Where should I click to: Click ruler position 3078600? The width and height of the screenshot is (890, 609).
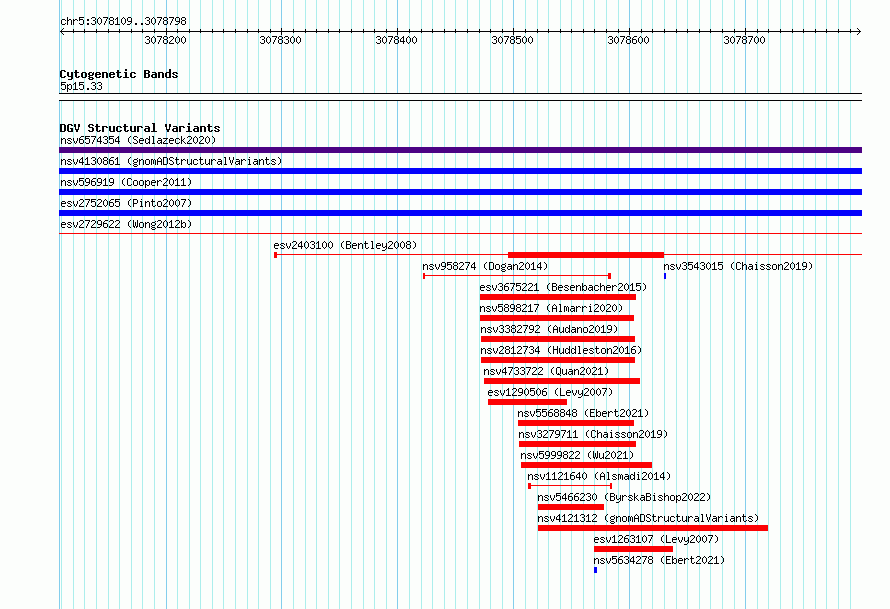tap(628, 40)
